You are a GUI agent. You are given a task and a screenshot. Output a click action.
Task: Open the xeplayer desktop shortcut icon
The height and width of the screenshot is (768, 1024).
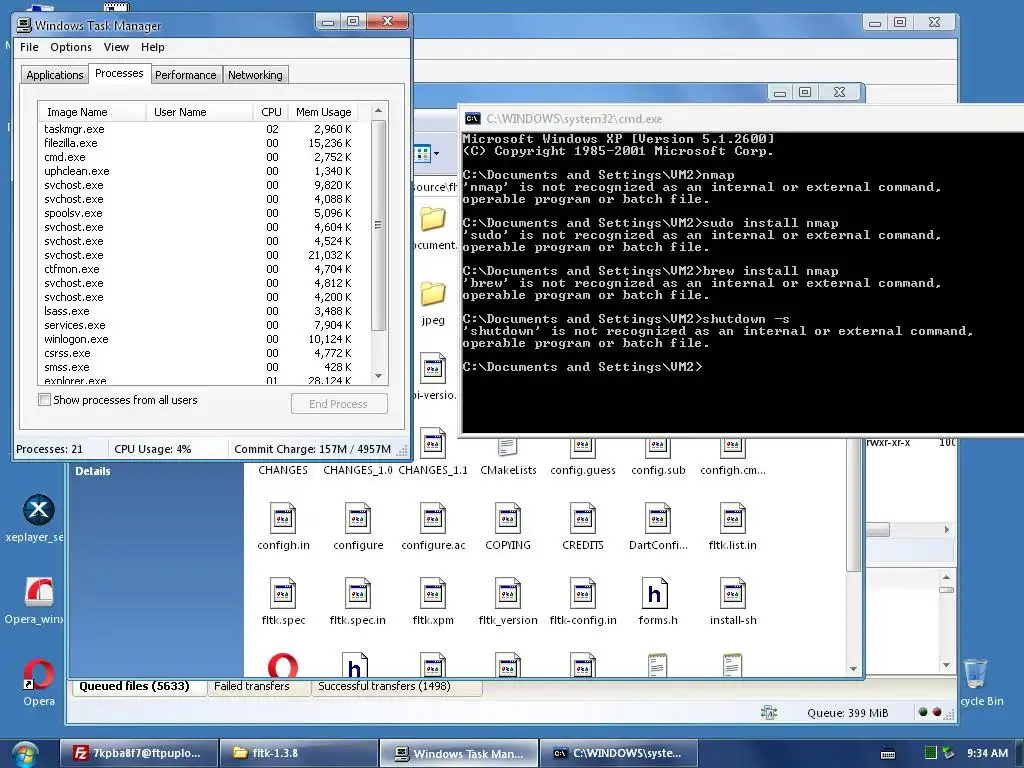pos(39,510)
